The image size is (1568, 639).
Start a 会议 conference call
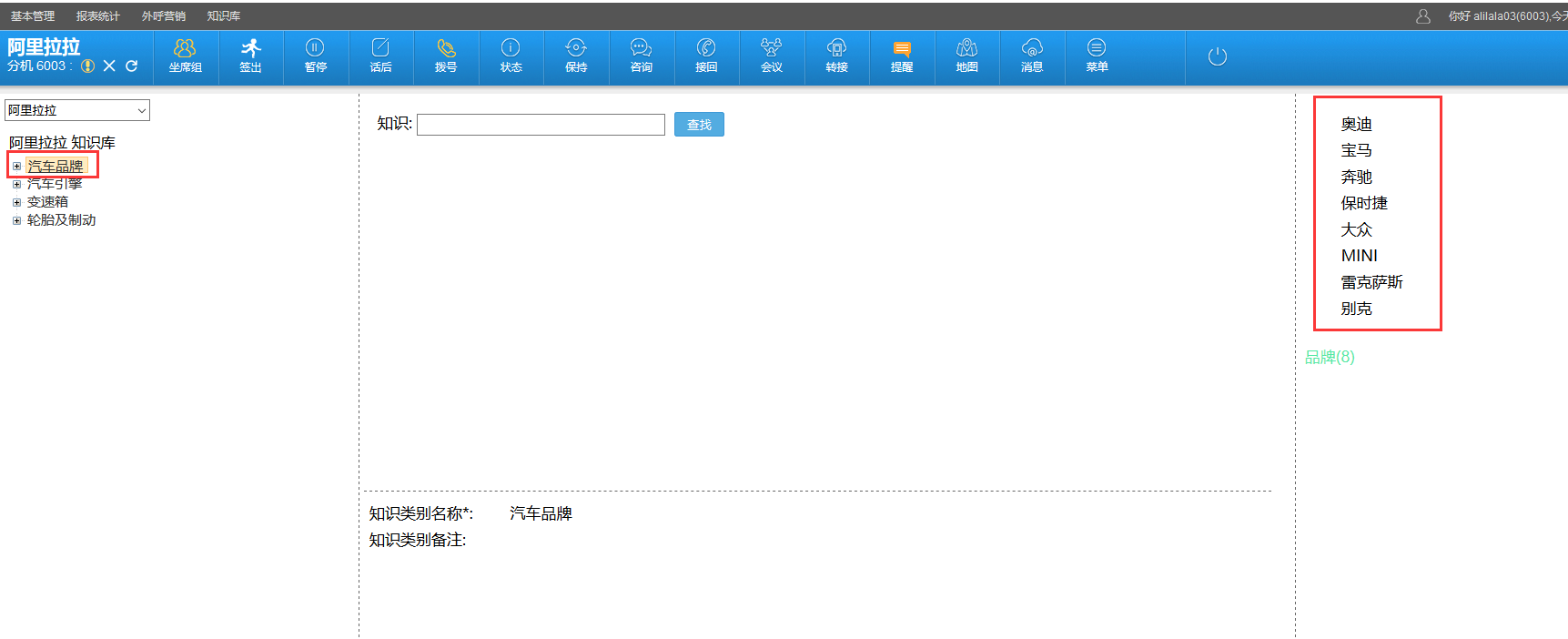pyautogui.click(x=772, y=56)
